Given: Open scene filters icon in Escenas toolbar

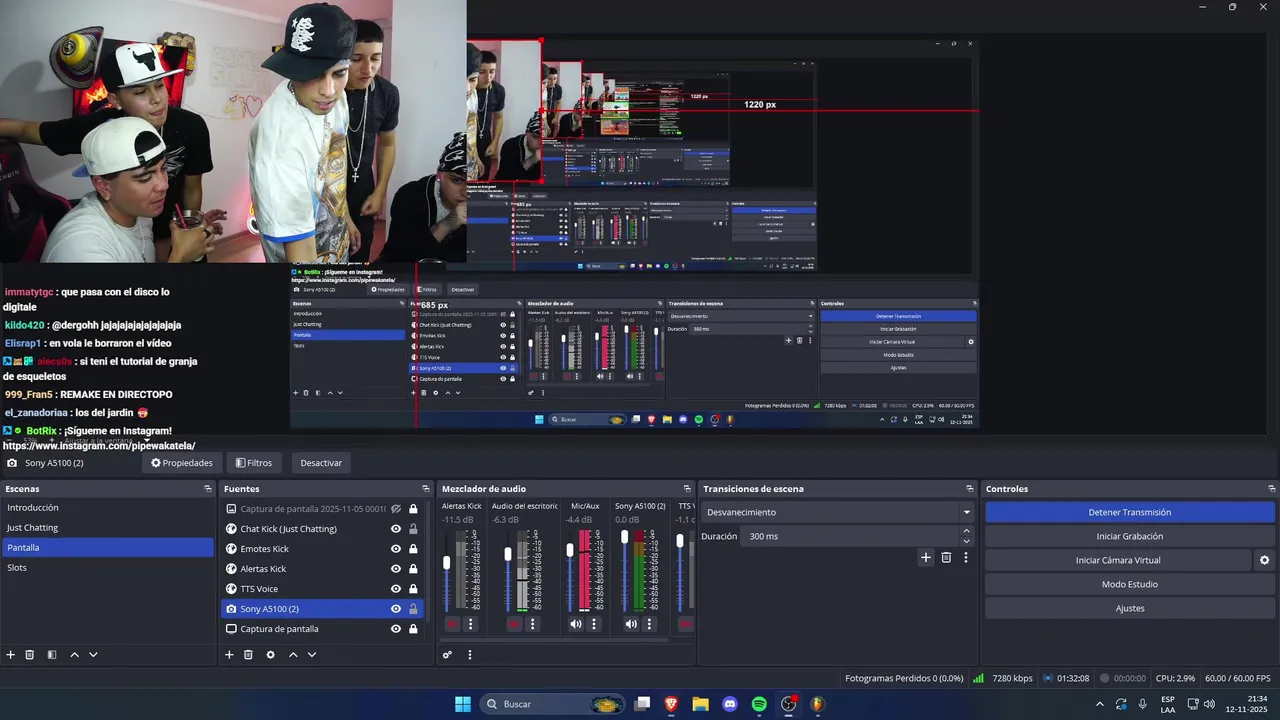Looking at the screenshot, I should tap(52, 655).
